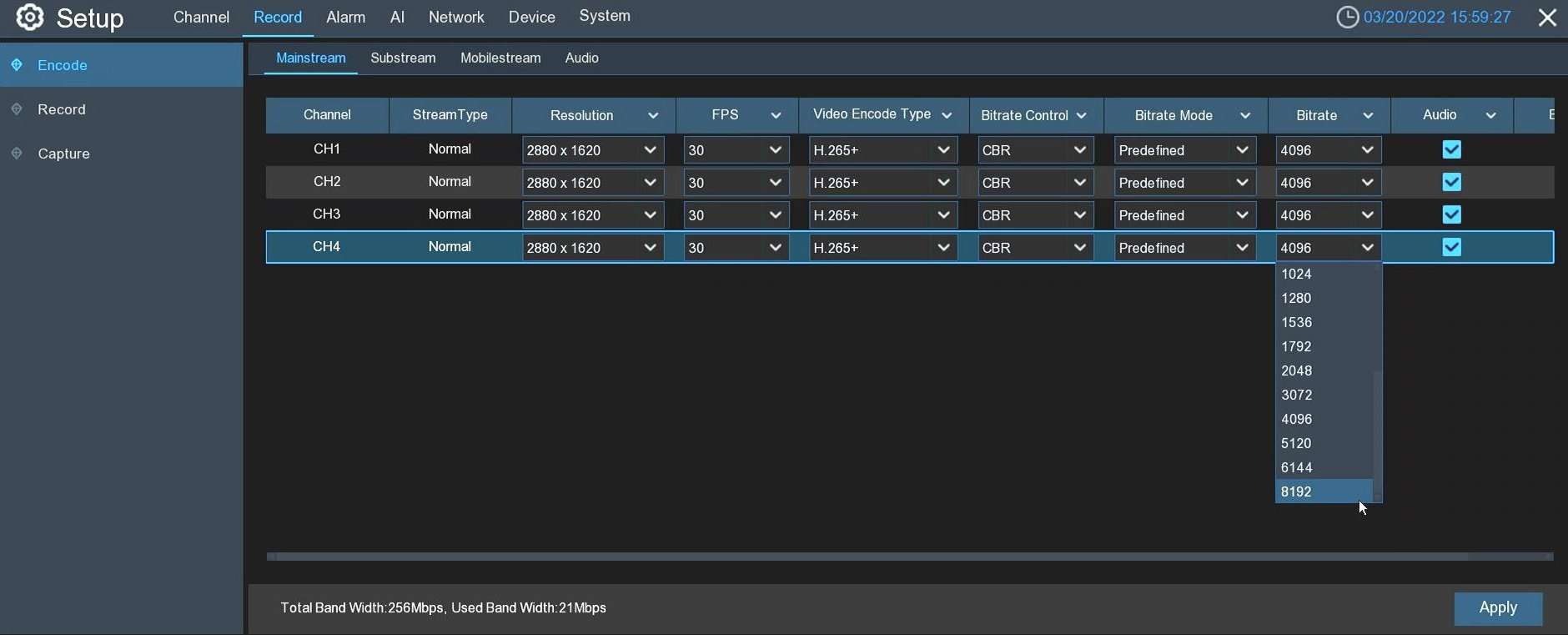Screen dimensions: 1568x635
Task: Choose 6144 from bitrate list
Action: (1324, 467)
